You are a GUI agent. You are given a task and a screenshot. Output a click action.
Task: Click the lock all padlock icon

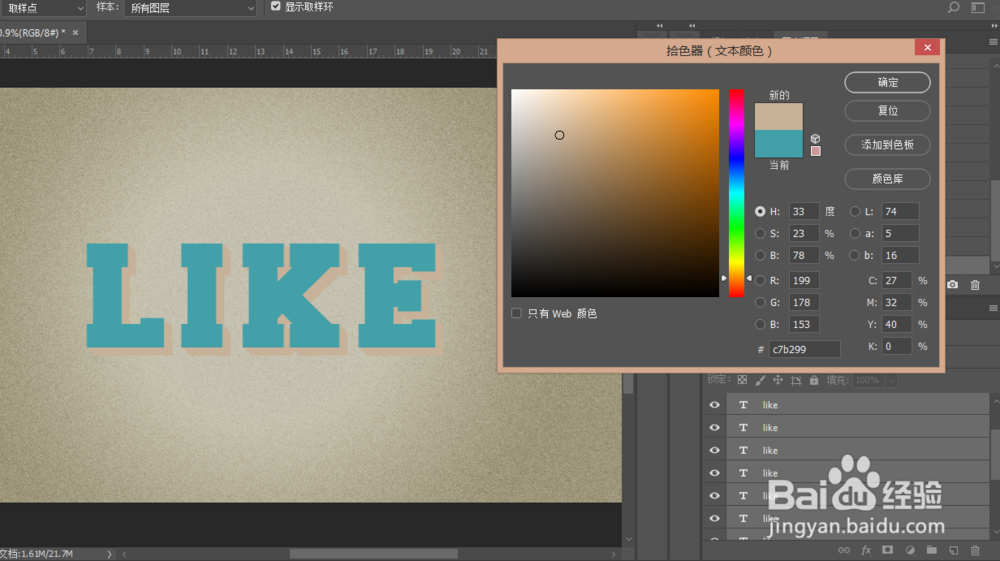(814, 380)
